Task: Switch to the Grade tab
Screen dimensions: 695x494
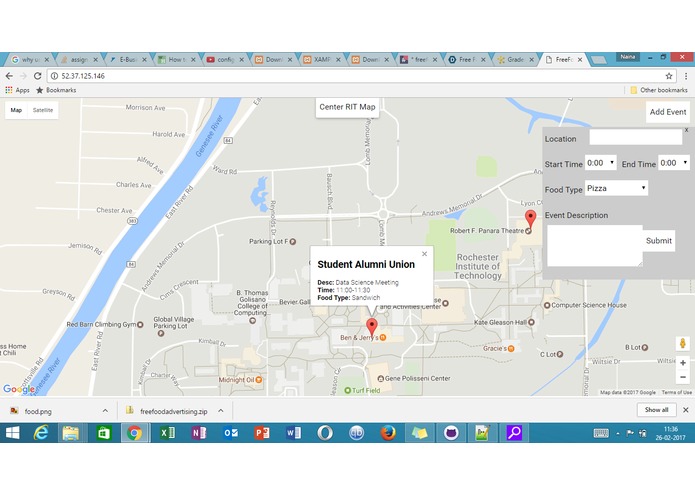Action: pyautogui.click(x=515, y=59)
